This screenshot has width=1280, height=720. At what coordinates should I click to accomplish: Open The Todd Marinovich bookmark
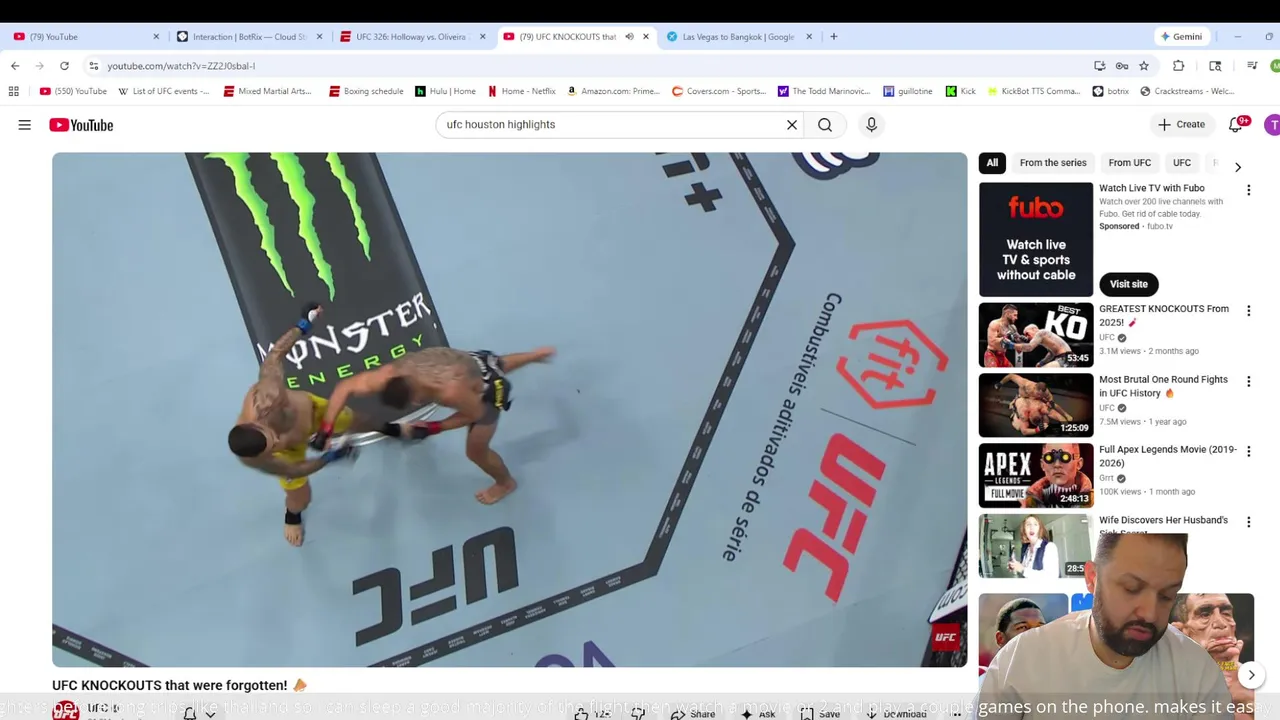(823, 91)
